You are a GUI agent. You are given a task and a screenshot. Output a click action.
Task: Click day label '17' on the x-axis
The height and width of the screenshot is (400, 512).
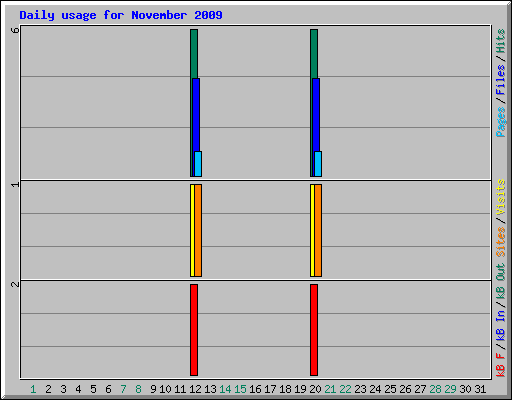click(270, 389)
